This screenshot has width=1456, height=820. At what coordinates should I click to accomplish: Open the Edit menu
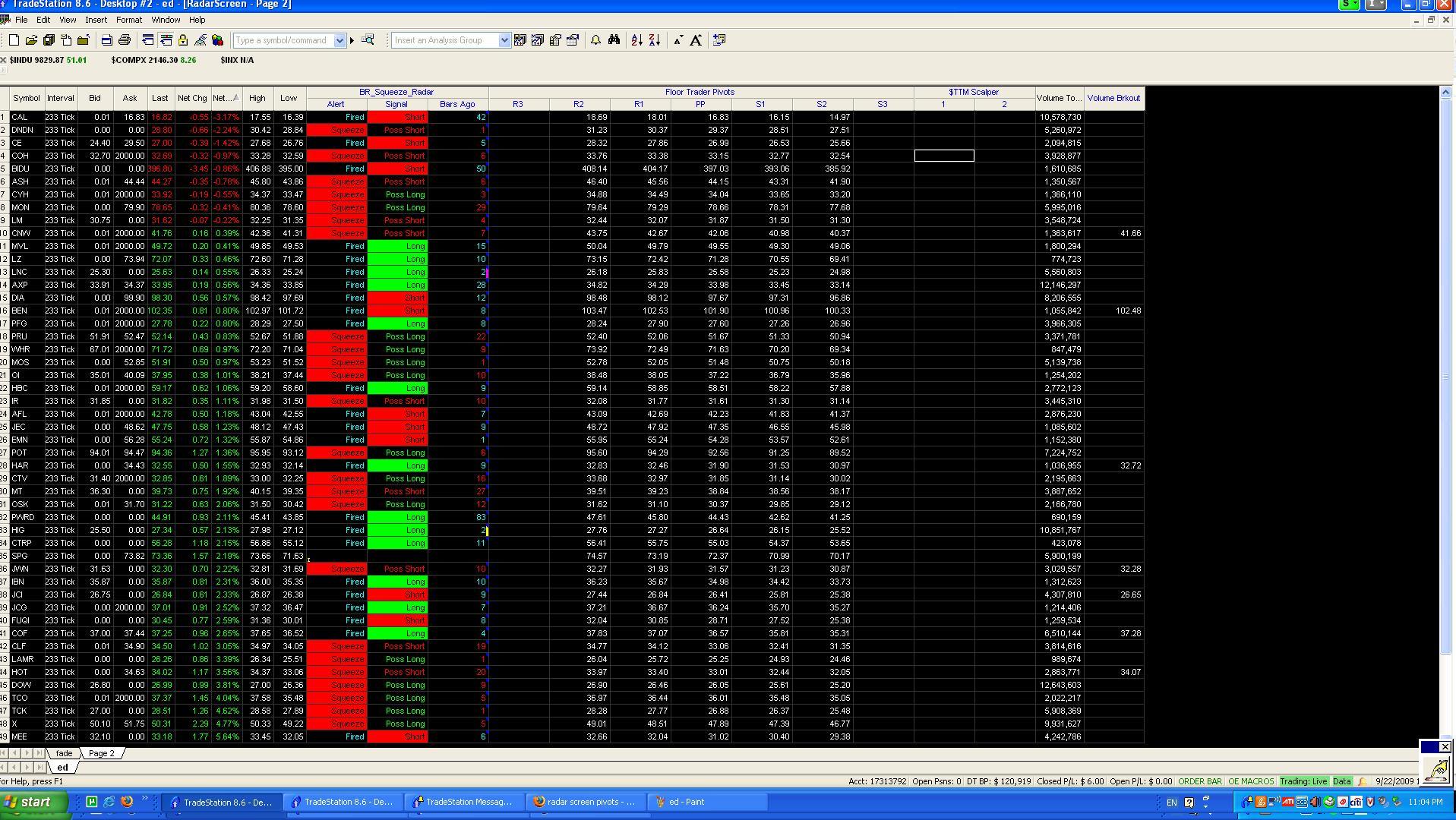pyautogui.click(x=43, y=20)
